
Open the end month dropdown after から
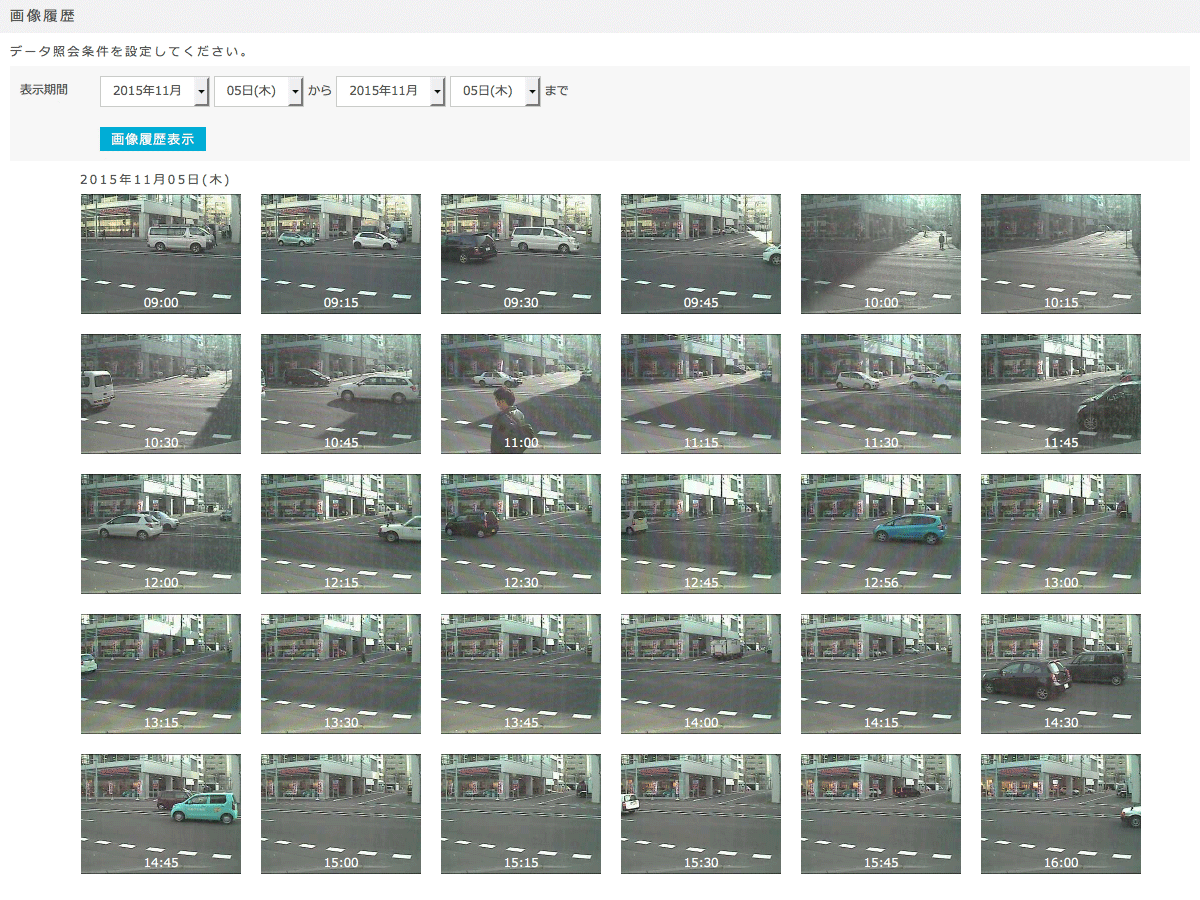pos(391,91)
